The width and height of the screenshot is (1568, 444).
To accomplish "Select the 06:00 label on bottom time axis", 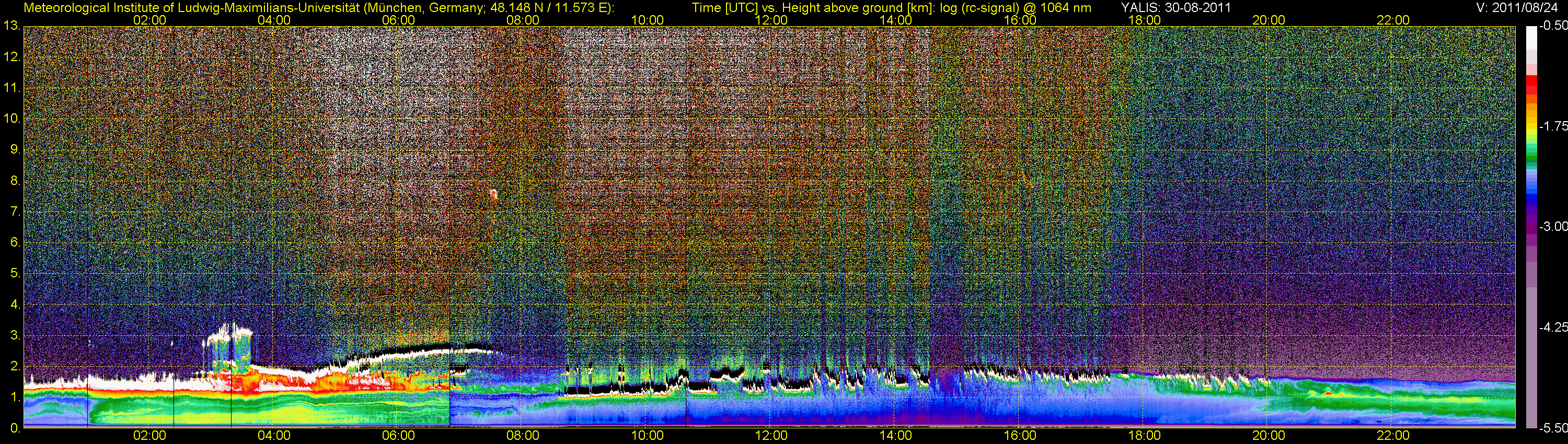I will coord(398,436).
